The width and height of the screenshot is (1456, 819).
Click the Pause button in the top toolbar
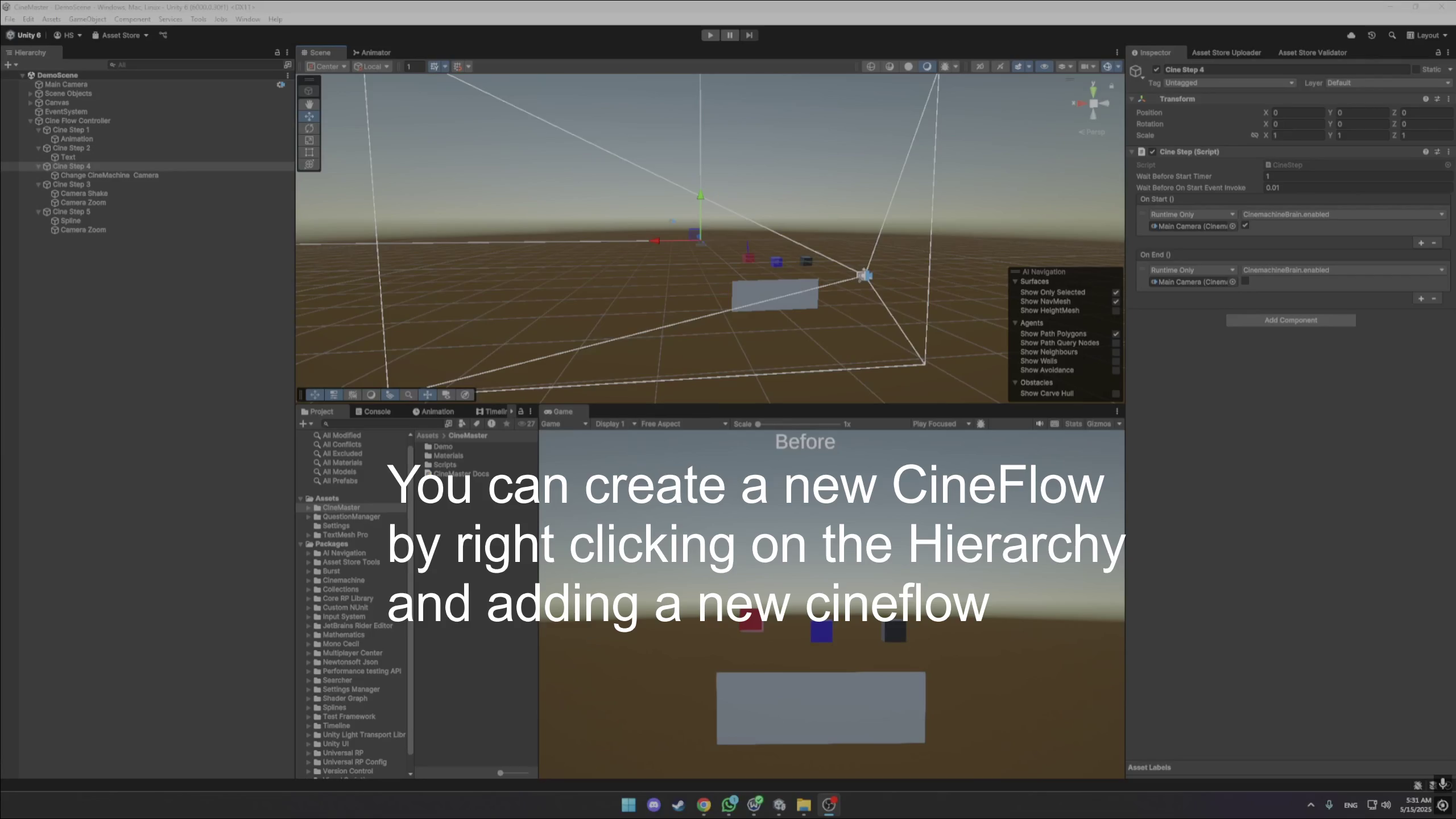pos(730,35)
